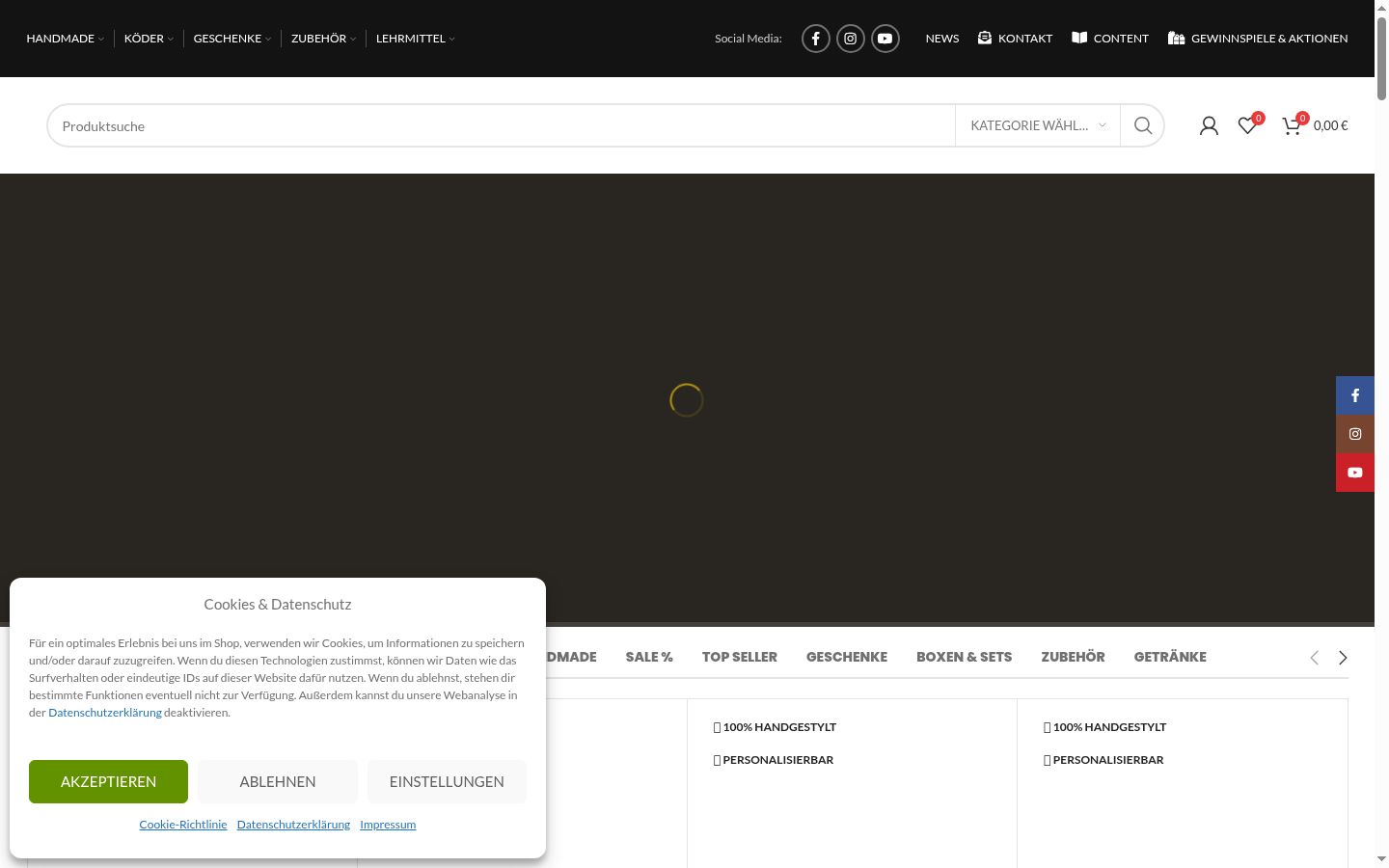
Task: Open Facebook from the header social icons
Action: tap(816, 39)
